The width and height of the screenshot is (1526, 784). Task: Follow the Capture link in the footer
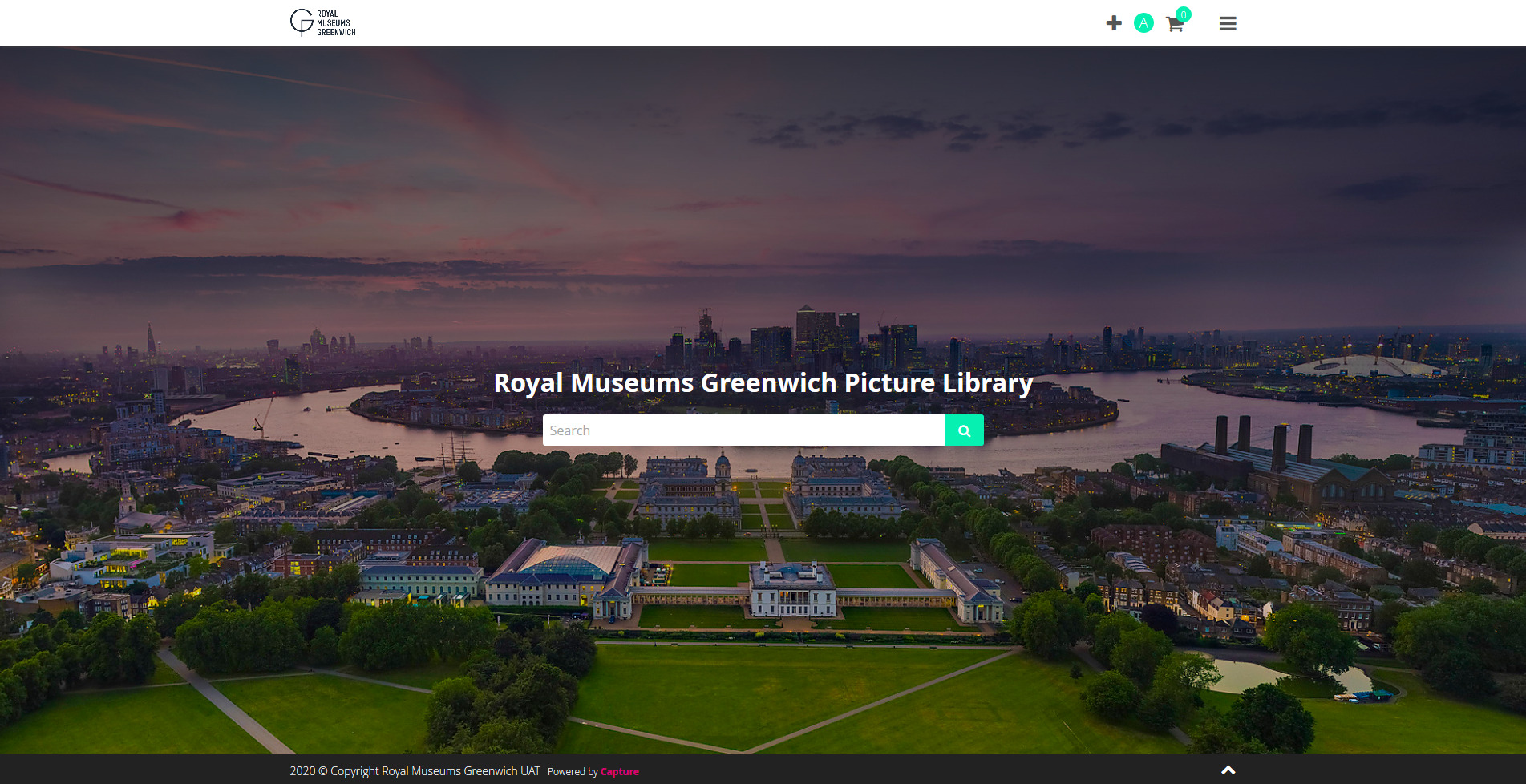point(620,772)
